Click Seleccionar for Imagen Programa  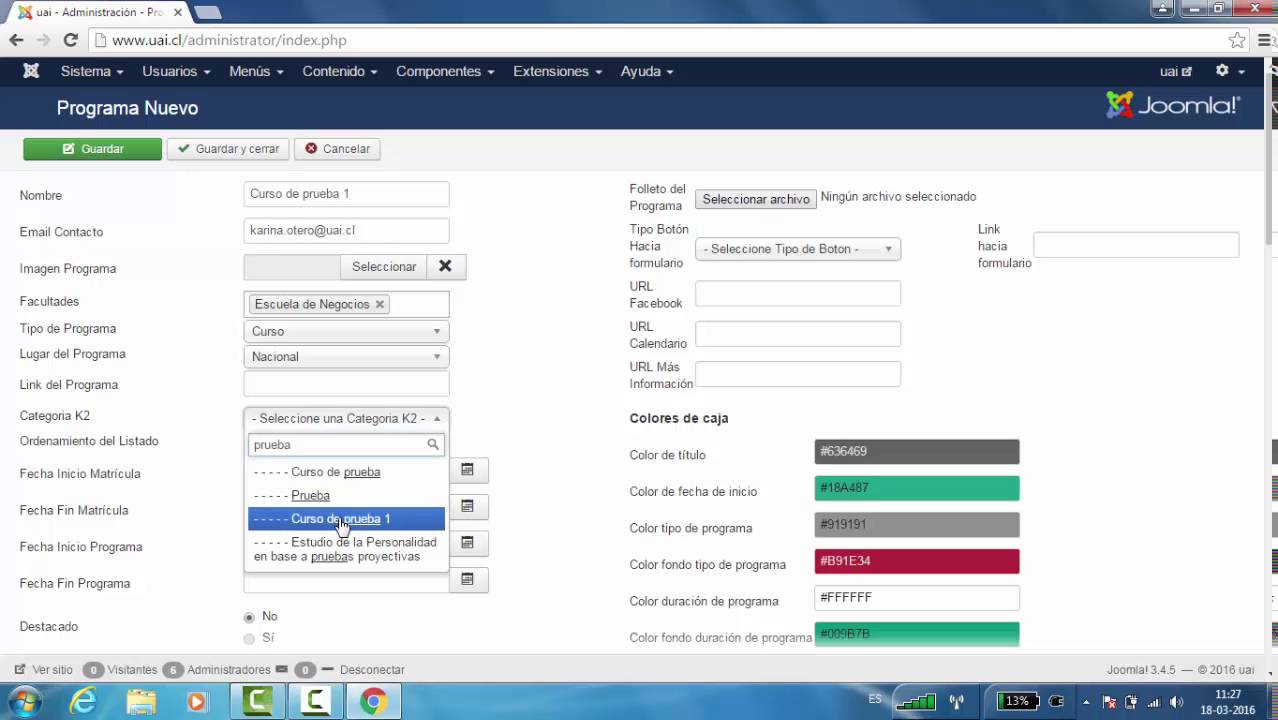pyautogui.click(x=384, y=267)
